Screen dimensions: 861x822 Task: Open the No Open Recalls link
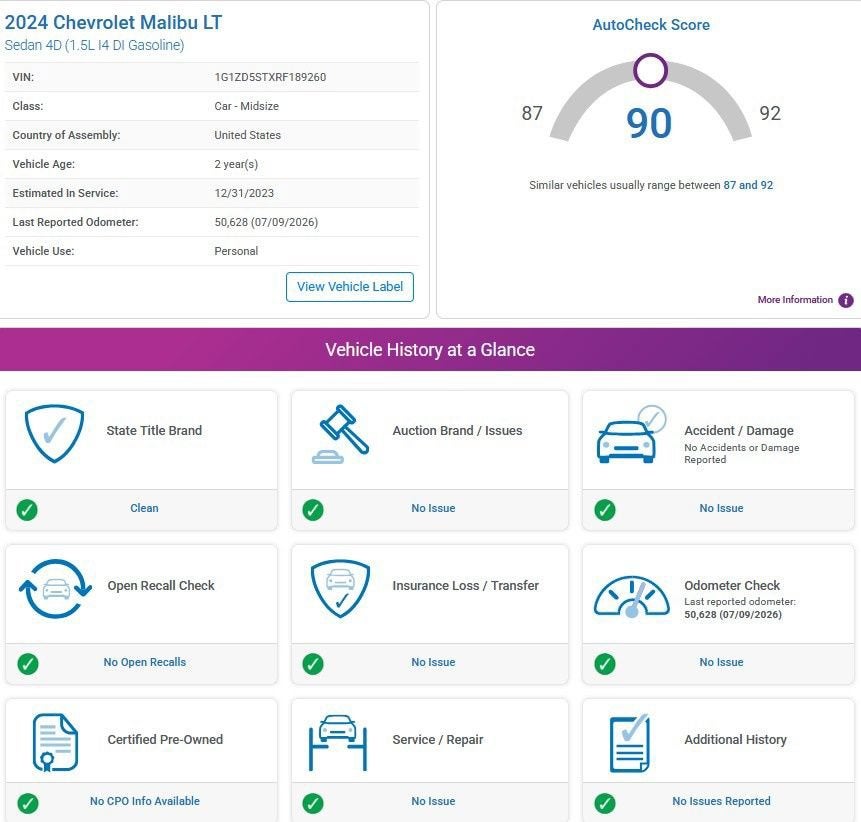[144, 662]
